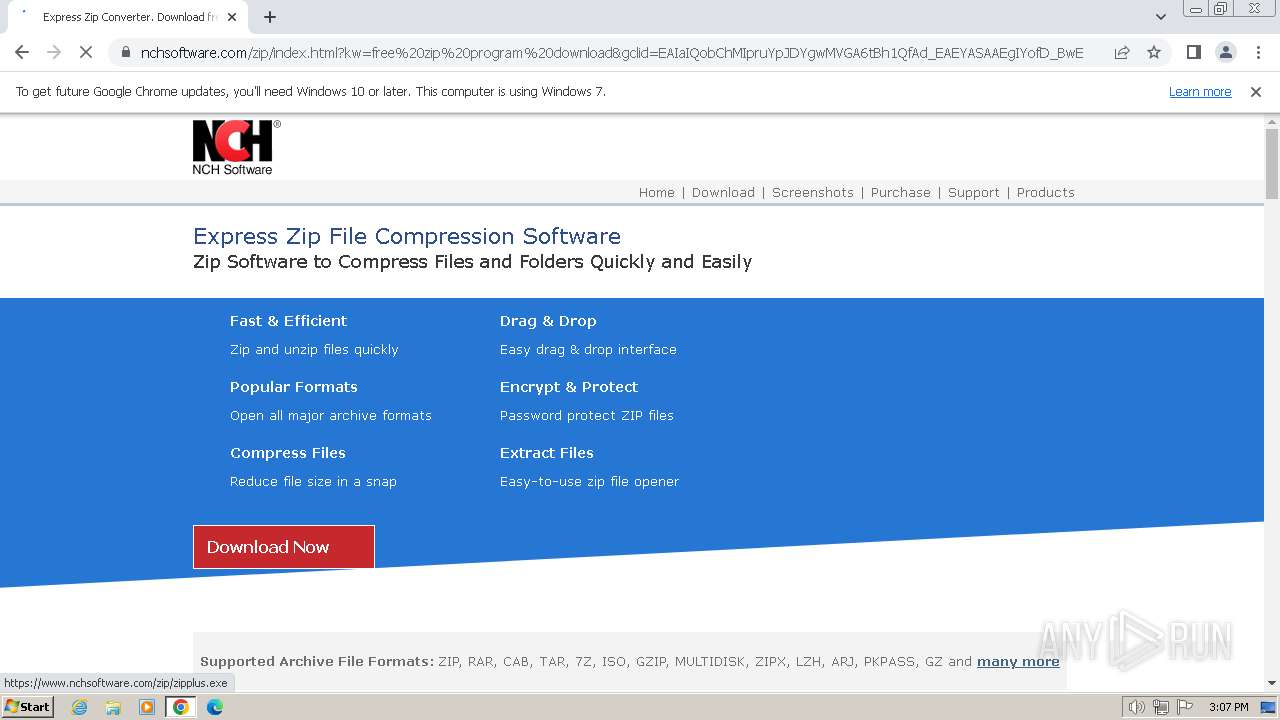Click the address bar URL
The height and width of the screenshot is (720, 1280).
tap(612, 53)
